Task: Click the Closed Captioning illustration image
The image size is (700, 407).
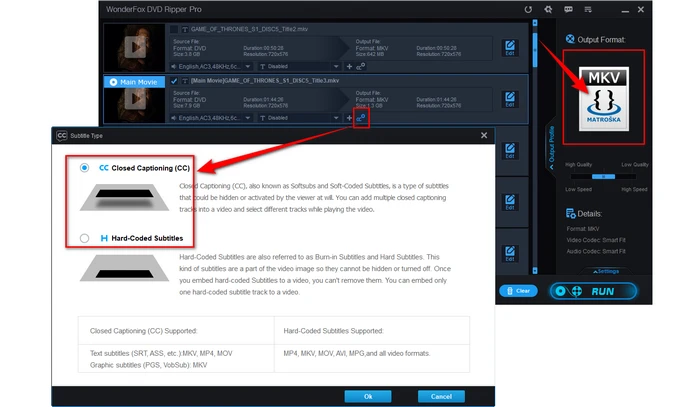Action: pos(125,198)
